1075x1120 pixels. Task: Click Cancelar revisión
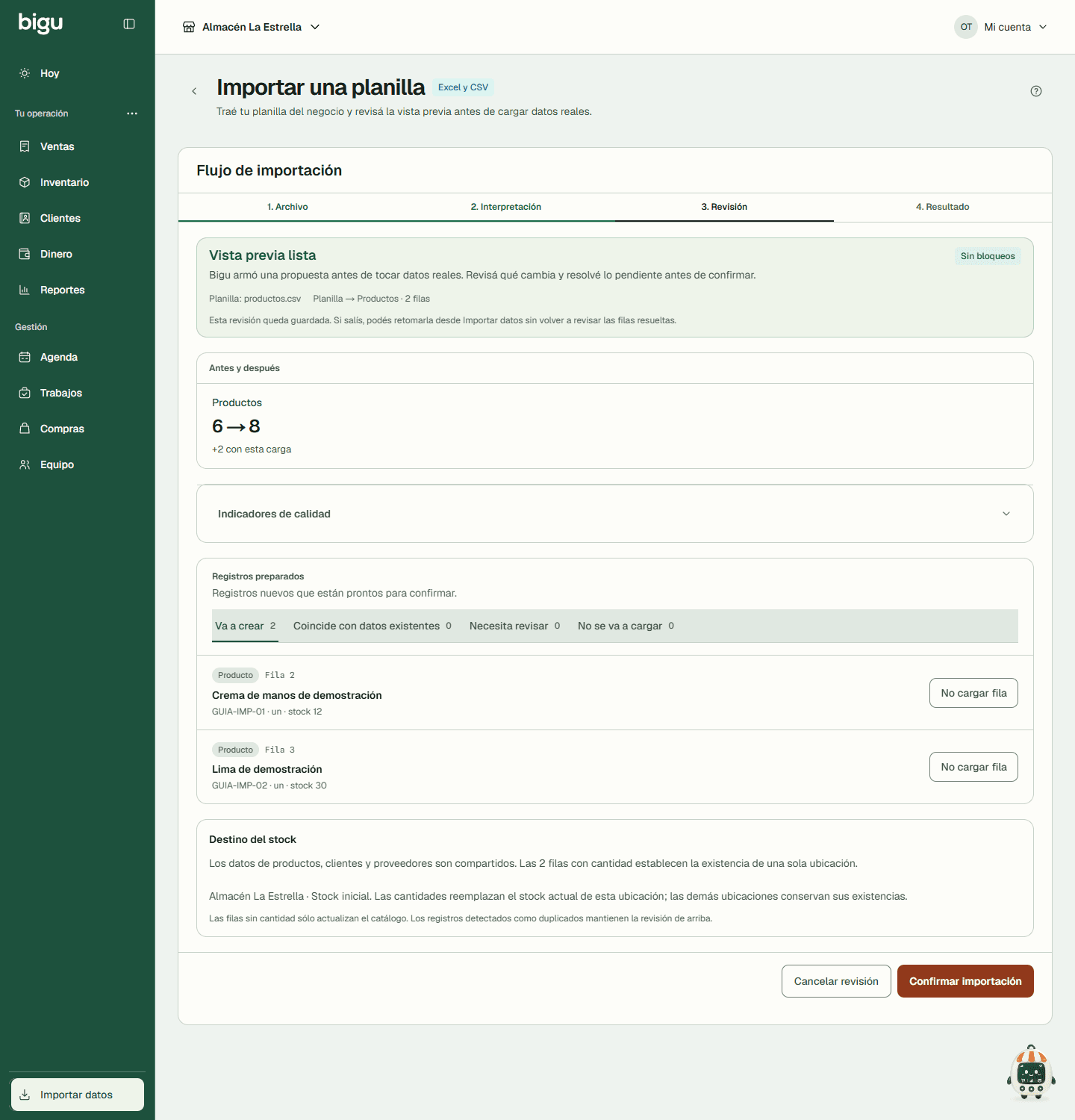836,981
